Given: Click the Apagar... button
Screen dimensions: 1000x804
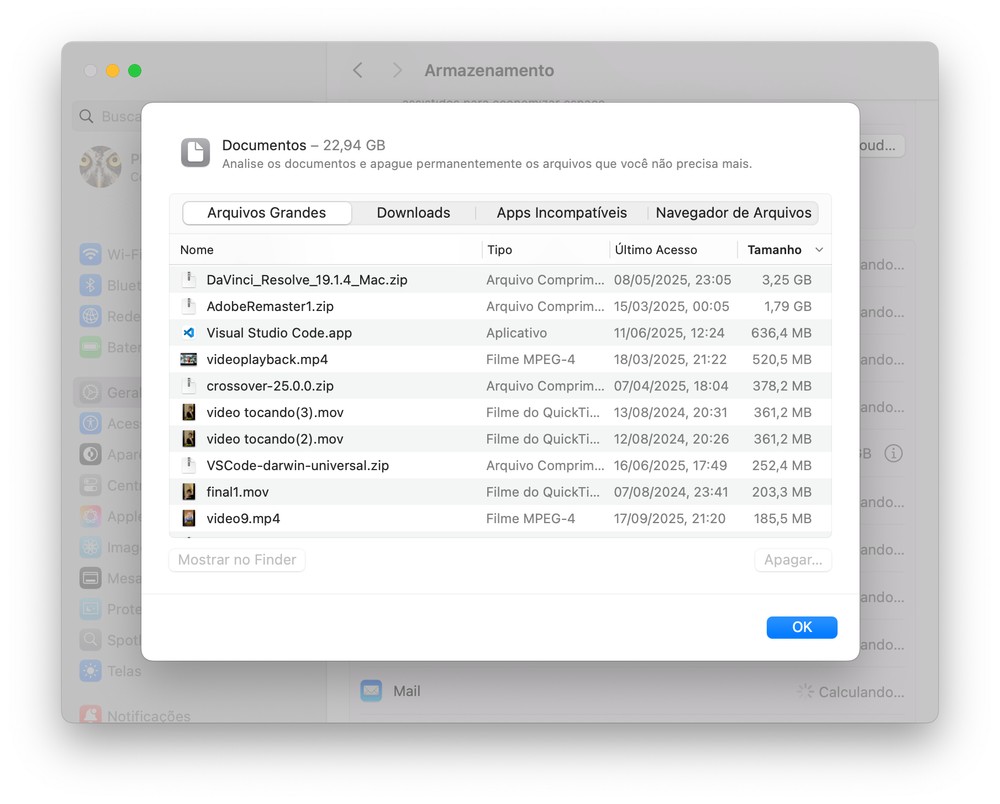Looking at the screenshot, I should click(x=792, y=560).
